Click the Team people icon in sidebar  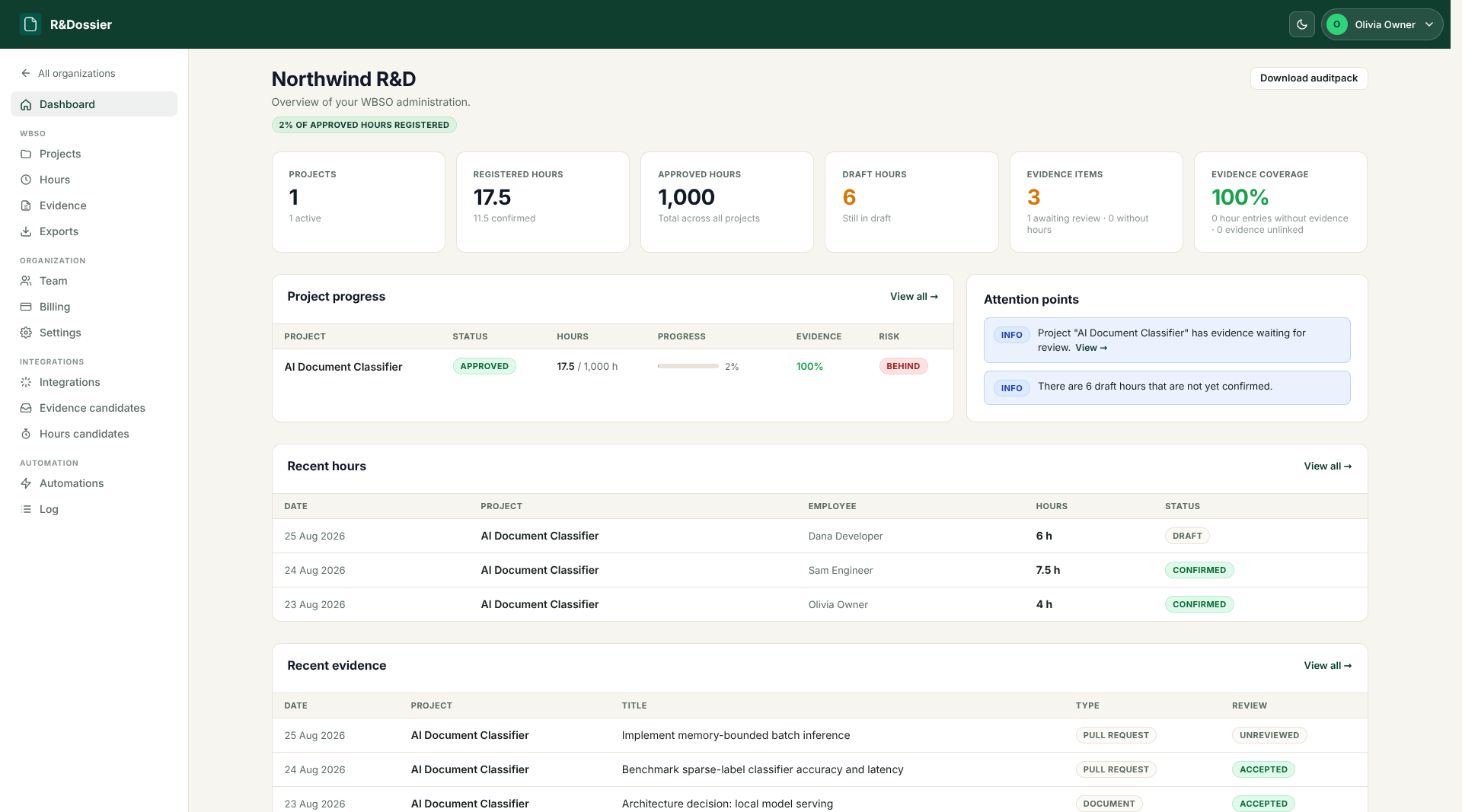click(26, 281)
